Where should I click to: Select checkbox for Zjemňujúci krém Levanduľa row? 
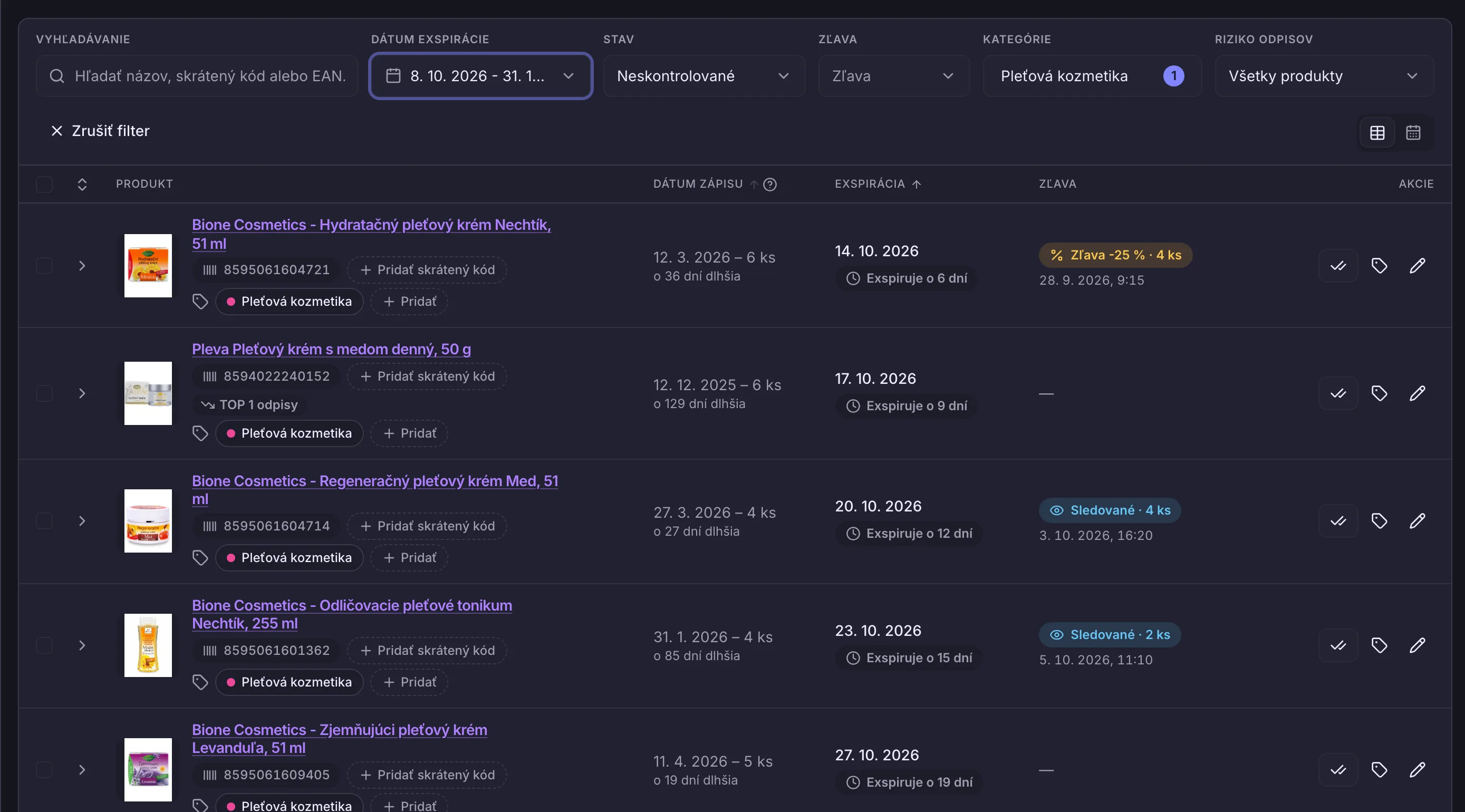pos(44,770)
